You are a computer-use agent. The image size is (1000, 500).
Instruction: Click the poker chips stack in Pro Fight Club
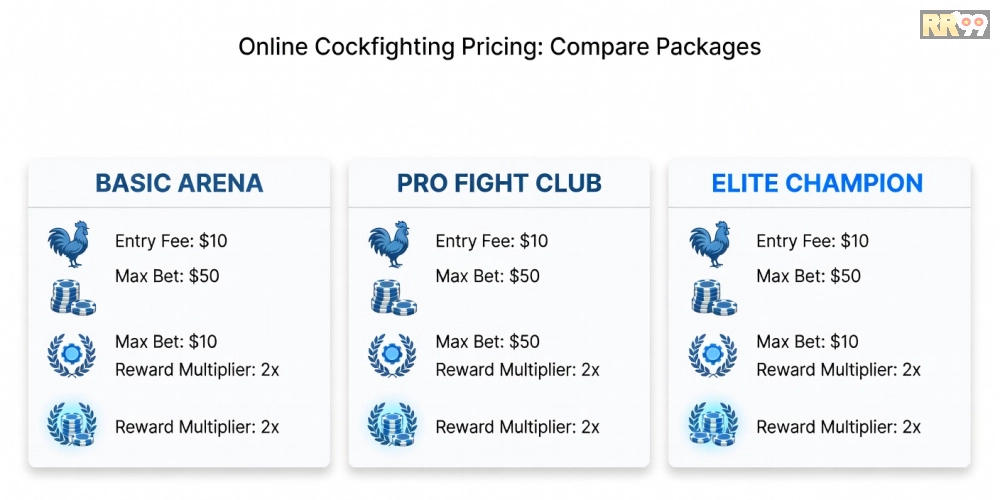tap(392, 297)
